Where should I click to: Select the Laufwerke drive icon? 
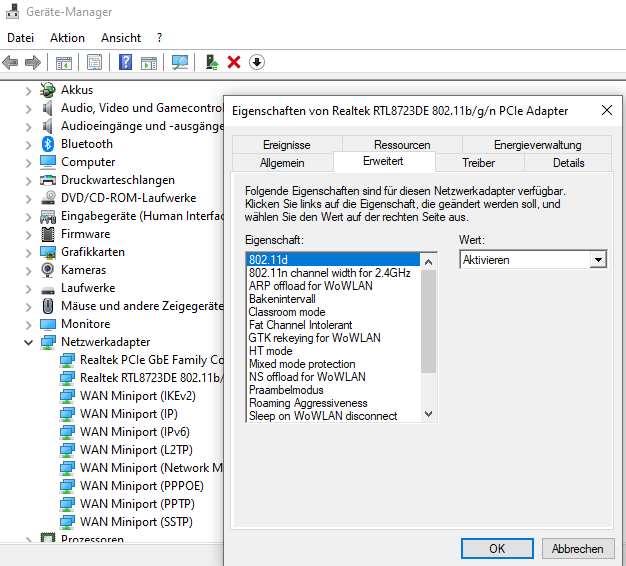[48, 290]
